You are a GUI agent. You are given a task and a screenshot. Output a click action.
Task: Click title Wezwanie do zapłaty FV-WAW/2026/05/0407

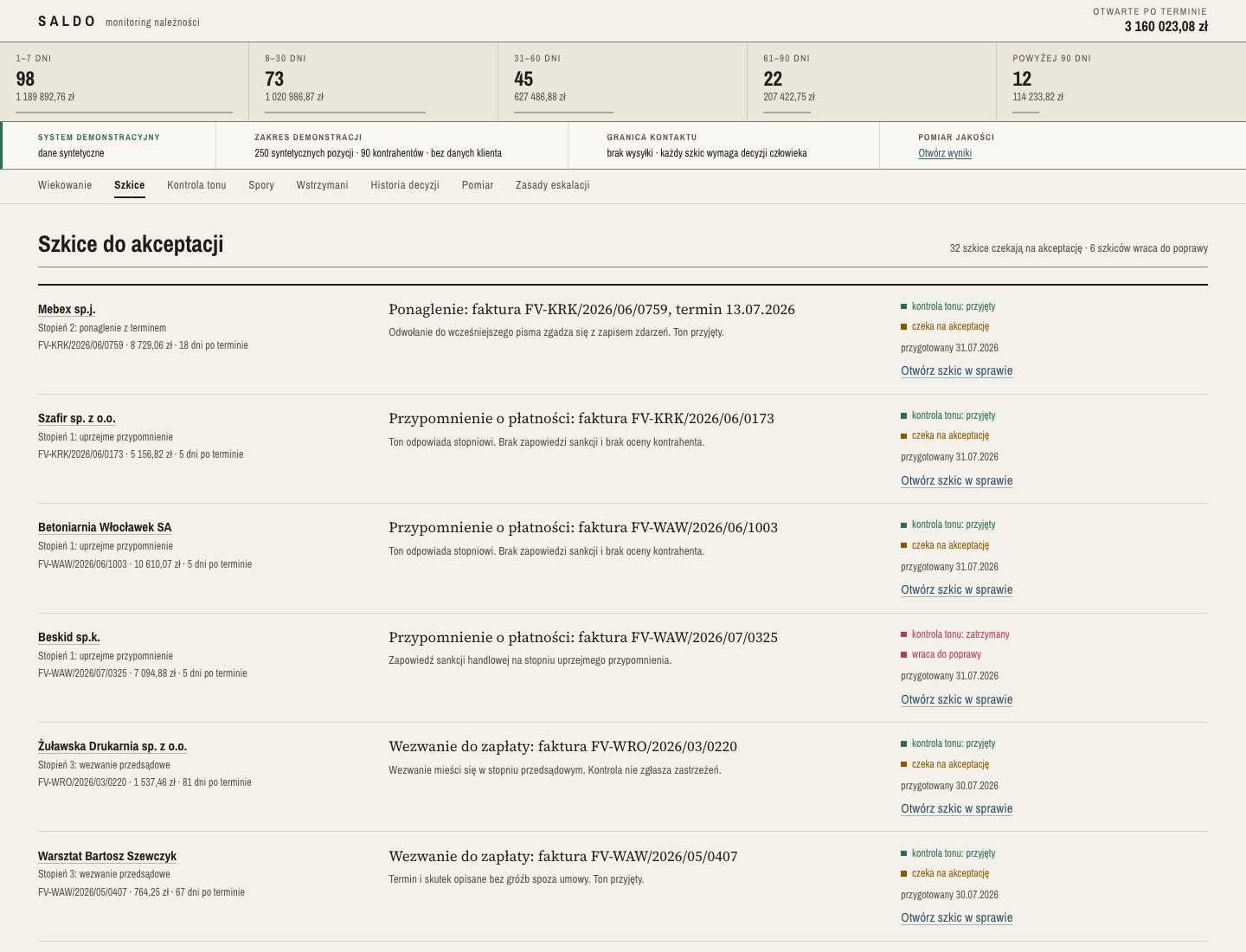(x=563, y=857)
